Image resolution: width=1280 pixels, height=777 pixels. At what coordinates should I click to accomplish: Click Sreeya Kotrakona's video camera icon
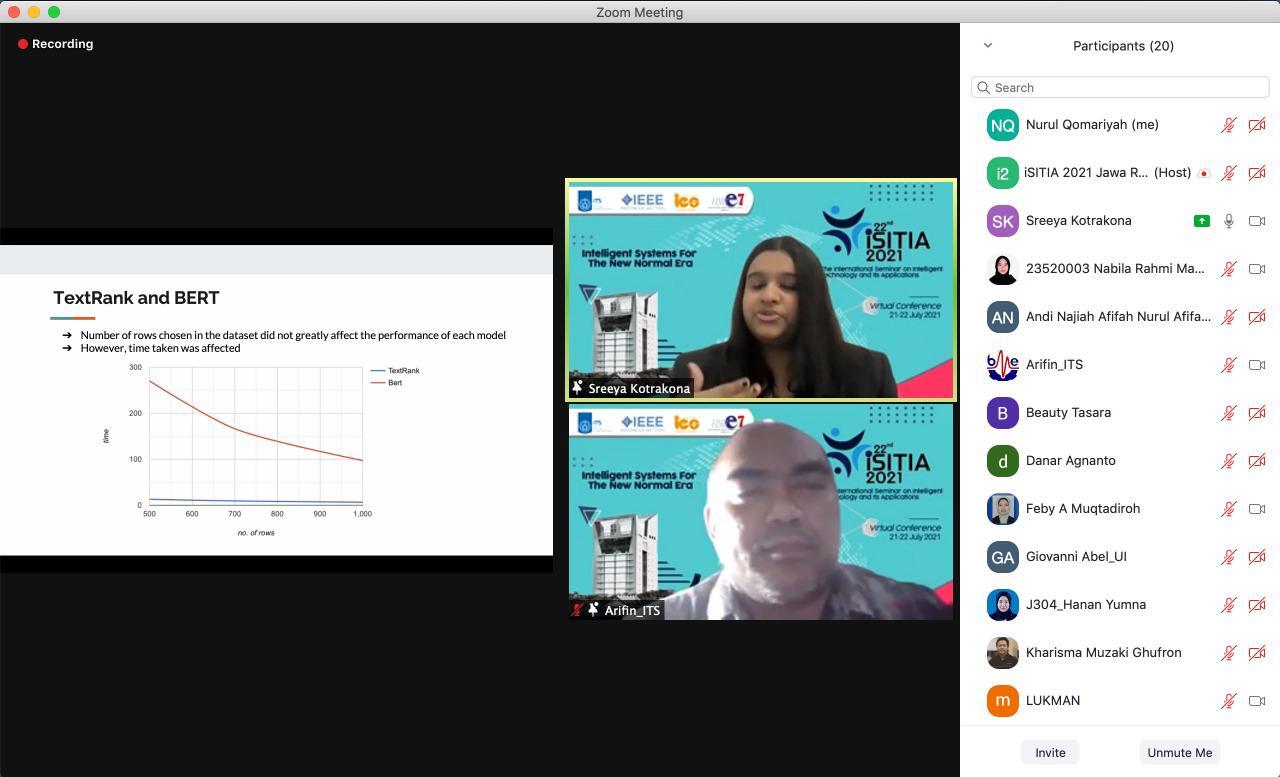click(x=1257, y=221)
